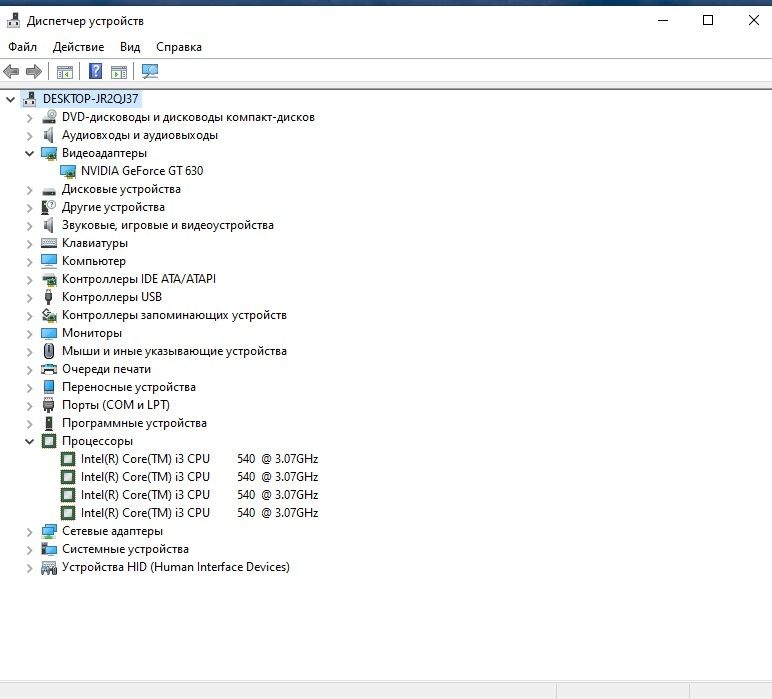Viewport: 772px width, 699px height.
Task: Select the first Intel Core i3 CPU entry
Action: pyautogui.click(x=199, y=459)
